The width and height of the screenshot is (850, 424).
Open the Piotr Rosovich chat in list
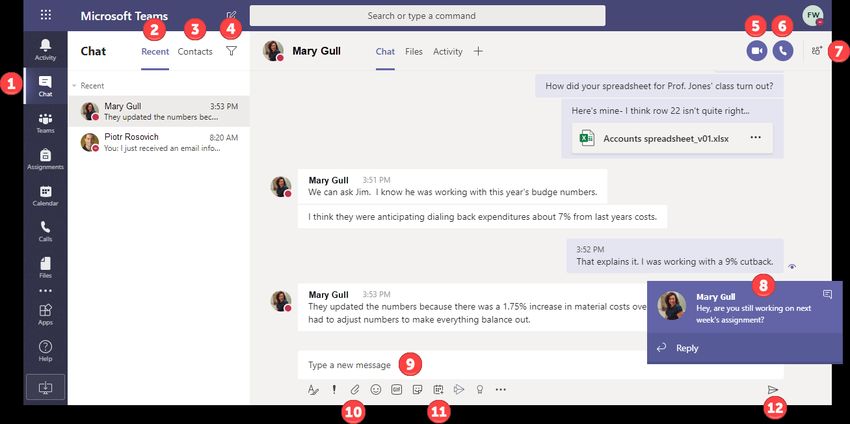[x=159, y=142]
